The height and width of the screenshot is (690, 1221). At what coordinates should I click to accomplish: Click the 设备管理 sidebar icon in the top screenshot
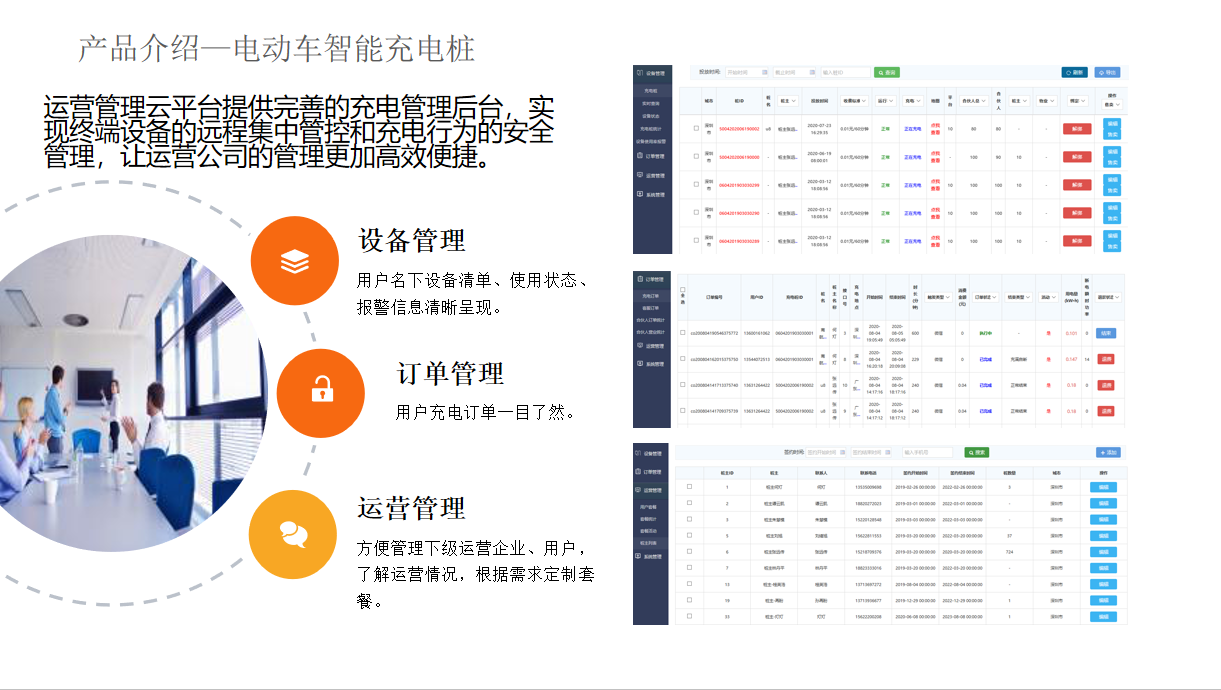640,74
